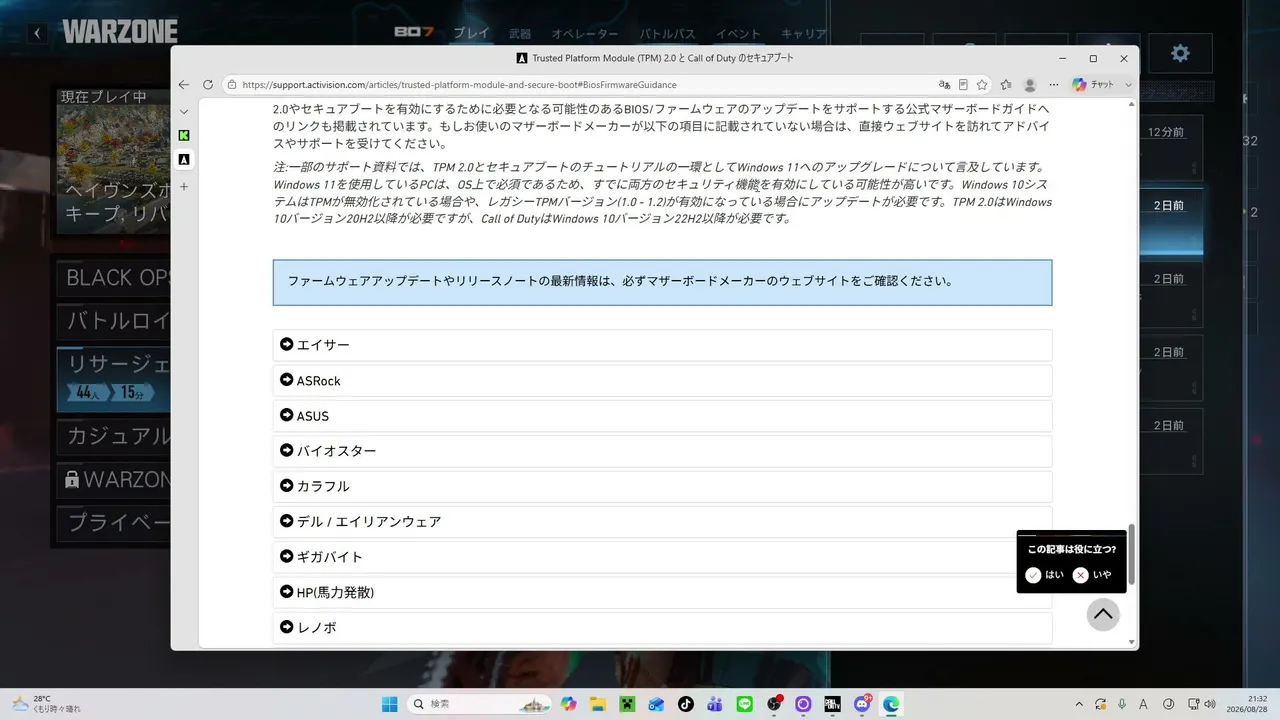Open Edge settings and more menu
1280x720 pixels.
click(x=1053, y=85)
